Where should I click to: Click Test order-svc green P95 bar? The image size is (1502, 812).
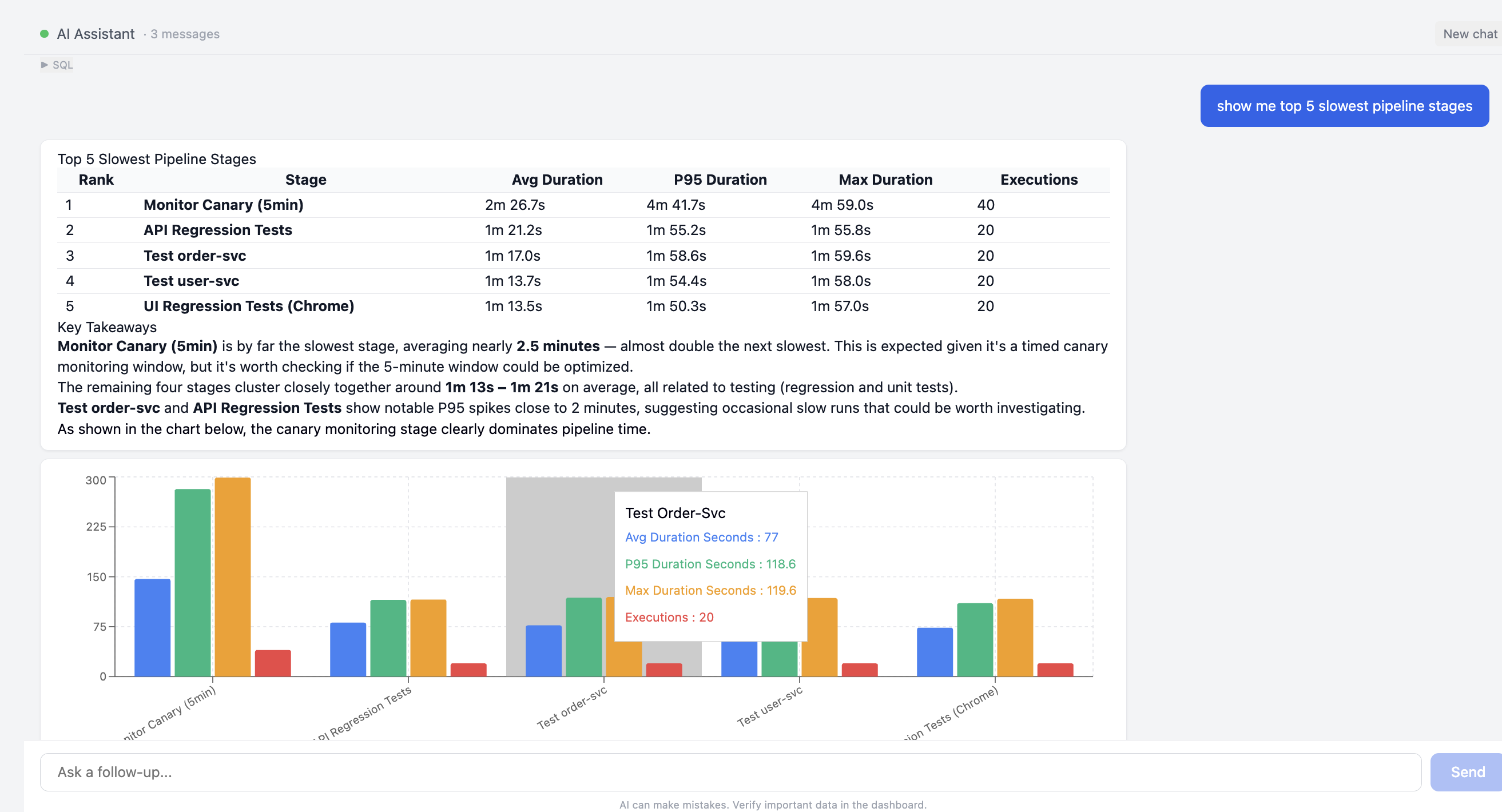coord(583,636)
